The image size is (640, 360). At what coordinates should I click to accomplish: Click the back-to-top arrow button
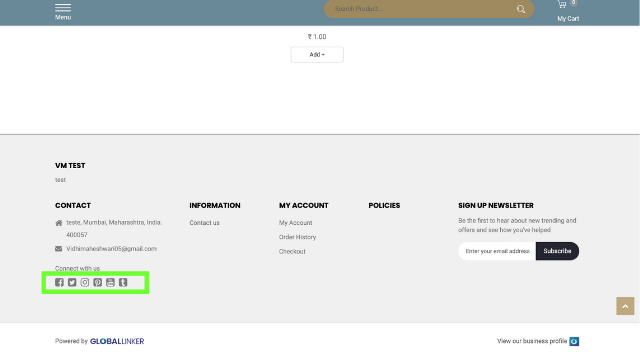pos(625,306)
